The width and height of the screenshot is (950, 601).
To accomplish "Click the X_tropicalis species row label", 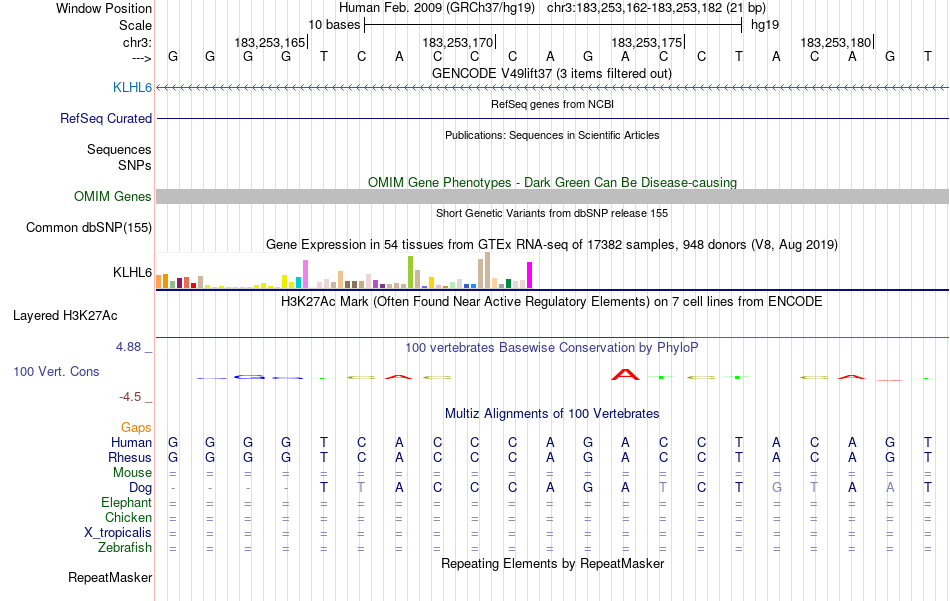I will 118,533.
